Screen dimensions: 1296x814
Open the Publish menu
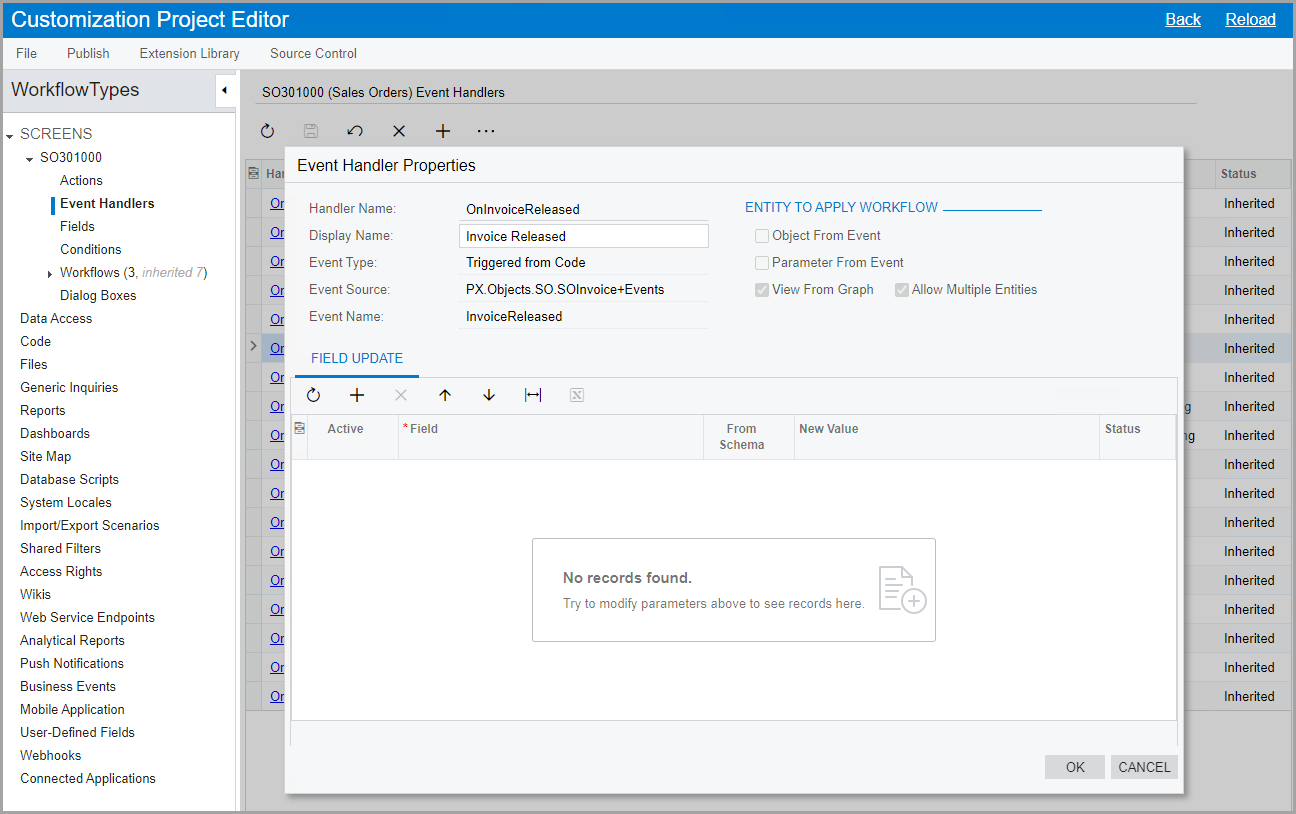pos(88,54)
